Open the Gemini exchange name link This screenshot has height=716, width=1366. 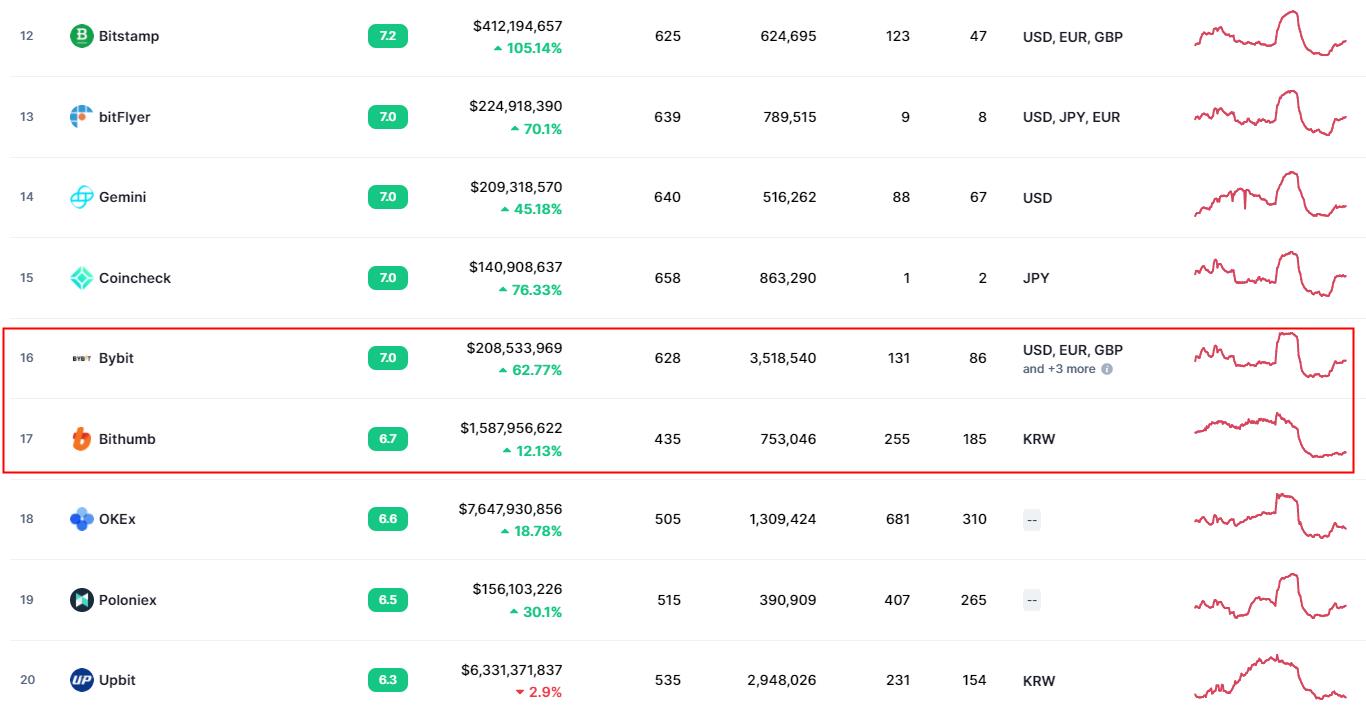click(x=122, y=197)
